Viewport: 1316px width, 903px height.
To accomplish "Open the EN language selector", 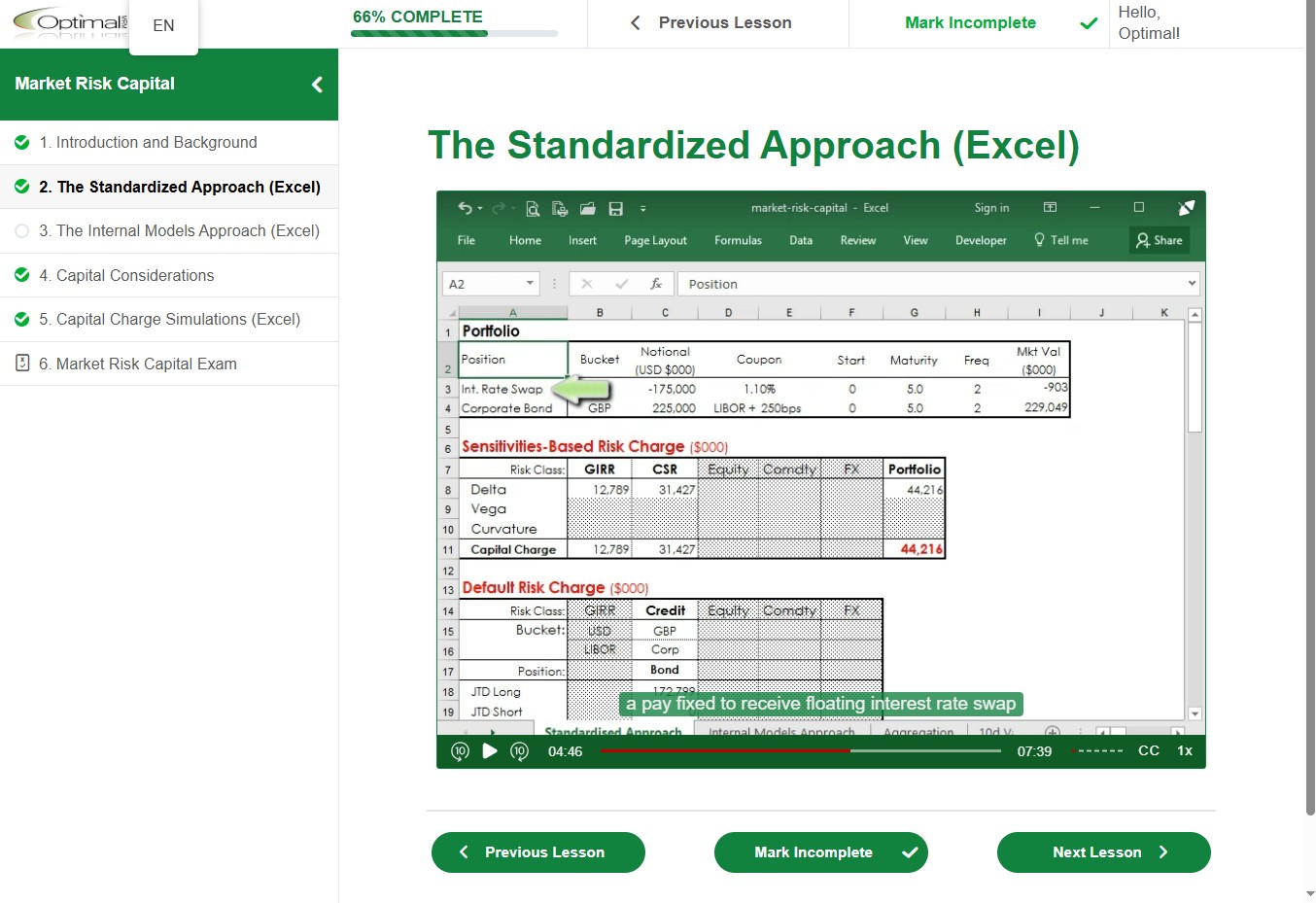I will tap(163, 25).
